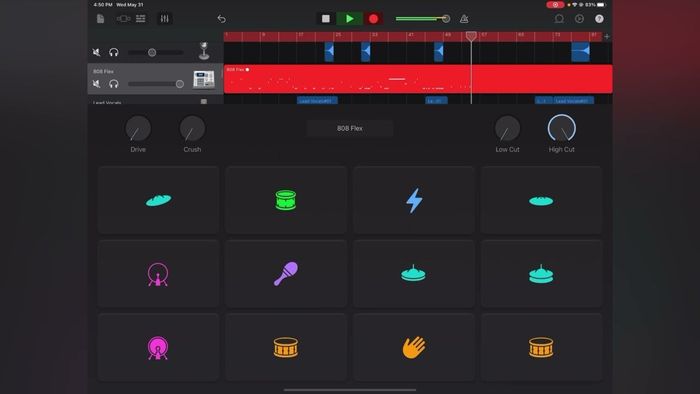Viewport: 700px width, 394px height.
Task: Select the red 808 Flex region
Action: tap(418, 79)
